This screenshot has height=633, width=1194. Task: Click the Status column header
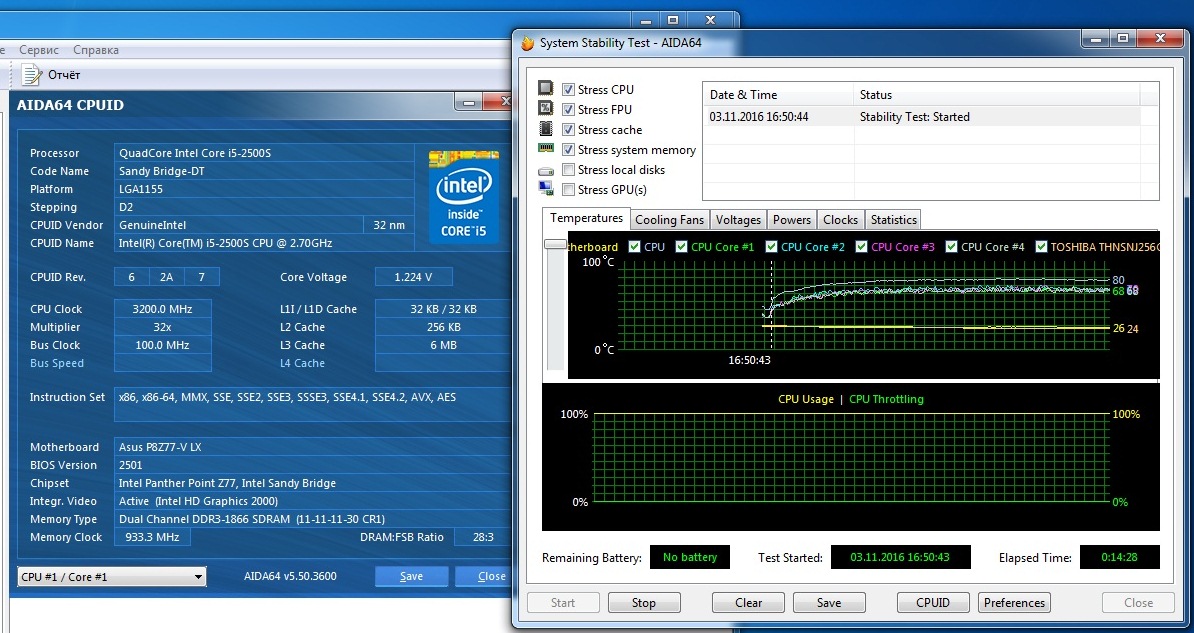997,94
